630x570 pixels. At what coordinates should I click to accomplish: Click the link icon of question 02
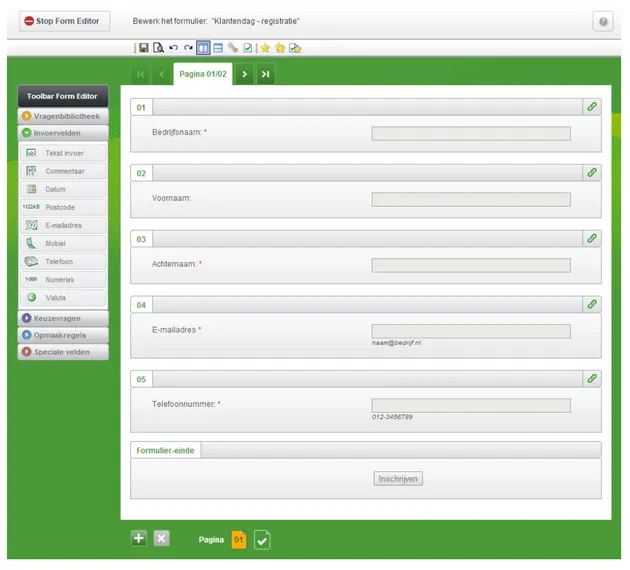(592, 173)
